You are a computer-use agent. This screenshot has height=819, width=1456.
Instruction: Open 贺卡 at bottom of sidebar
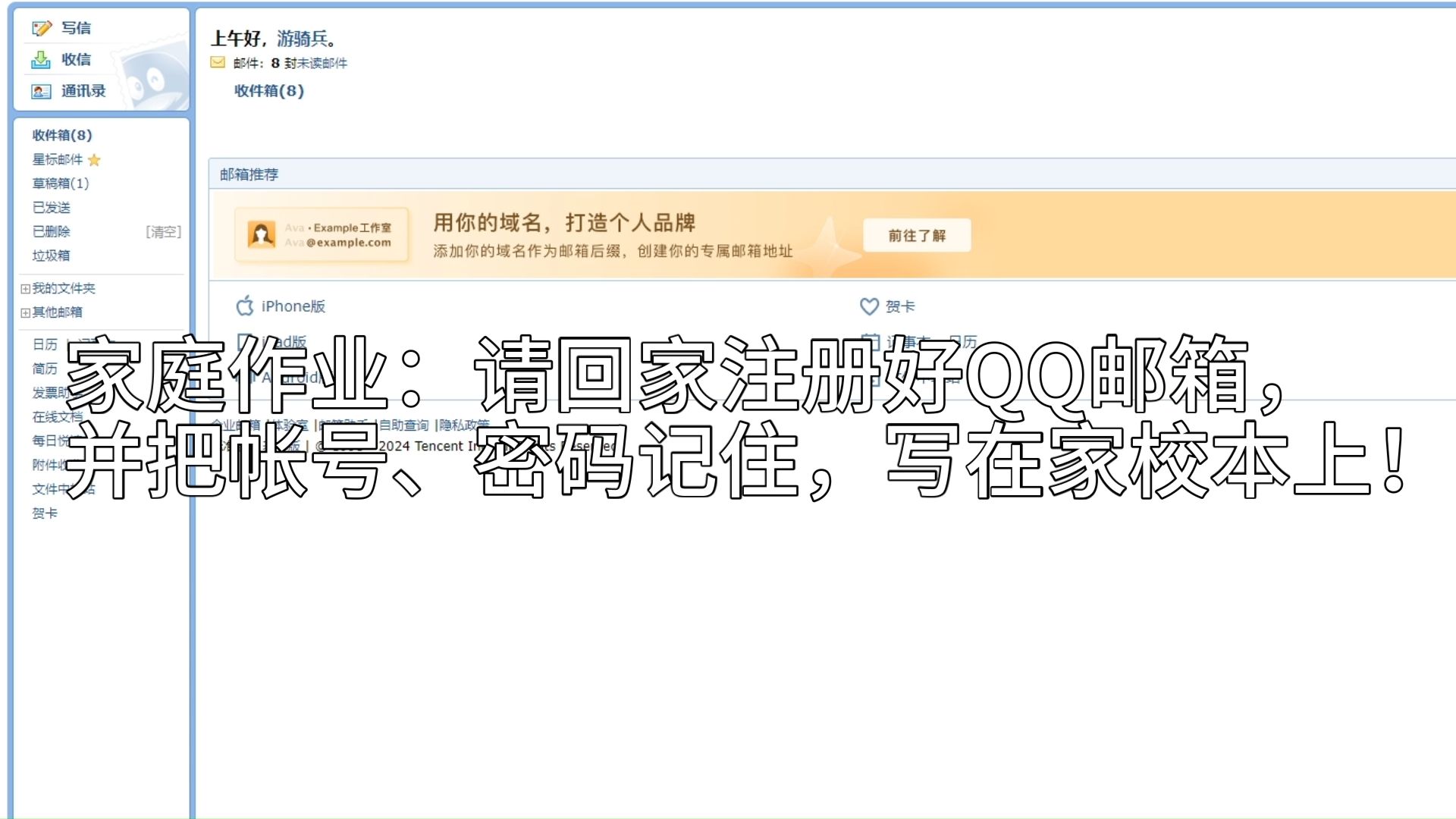[45, 513]
